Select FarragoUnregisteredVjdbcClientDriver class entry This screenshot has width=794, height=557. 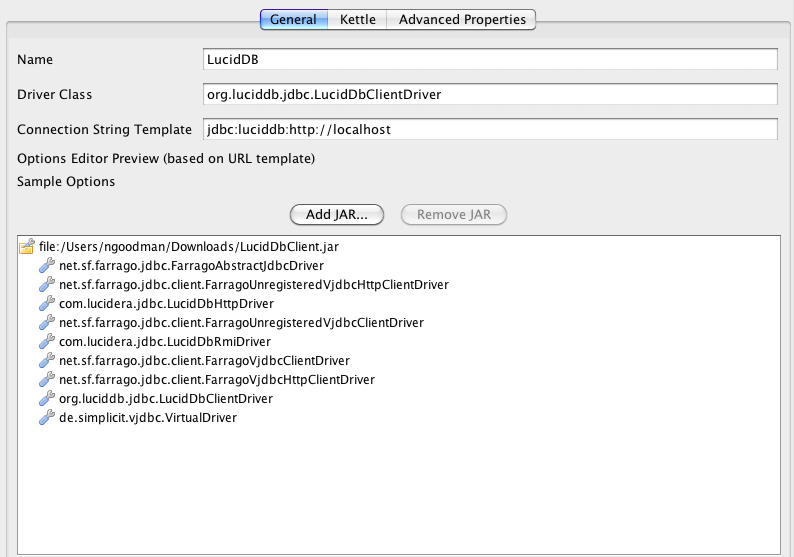[x=241, y=323]
